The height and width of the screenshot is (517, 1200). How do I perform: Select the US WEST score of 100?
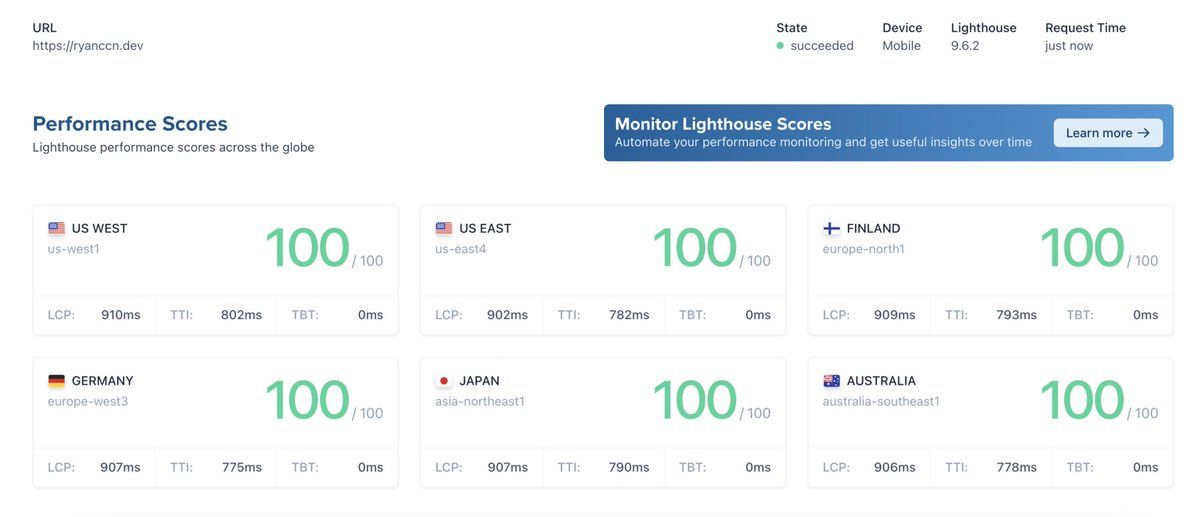pos(307,248)
